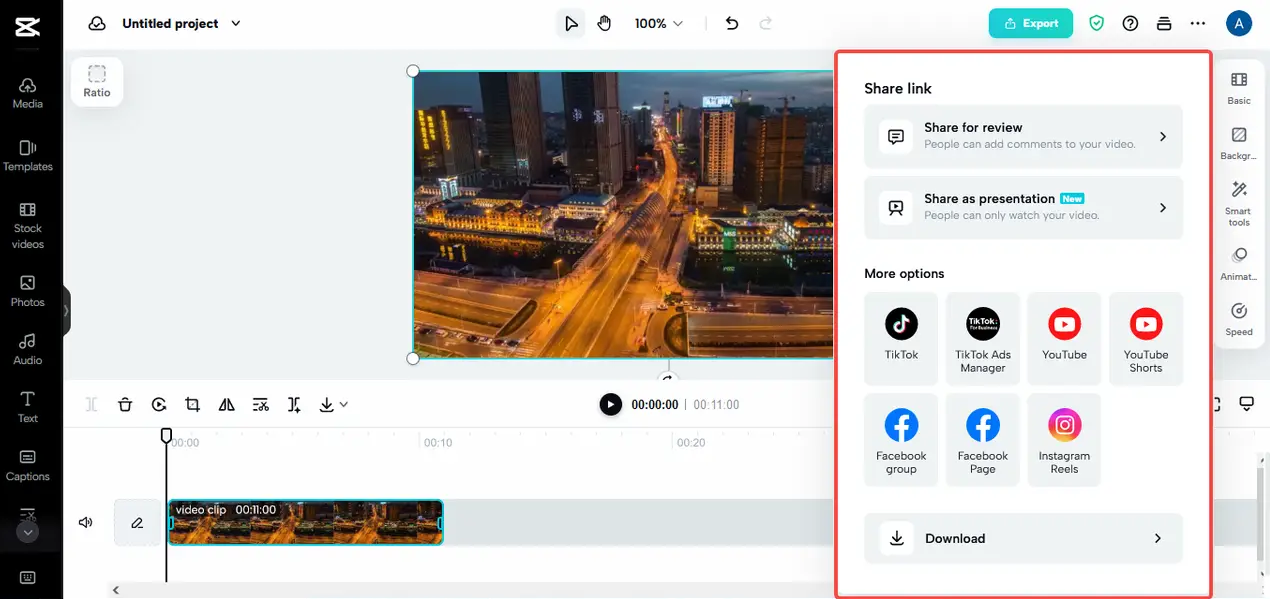Expand the 100% zoom level dropdown
The height and width of the screenshot is (599, 1270).
(659, 23)
